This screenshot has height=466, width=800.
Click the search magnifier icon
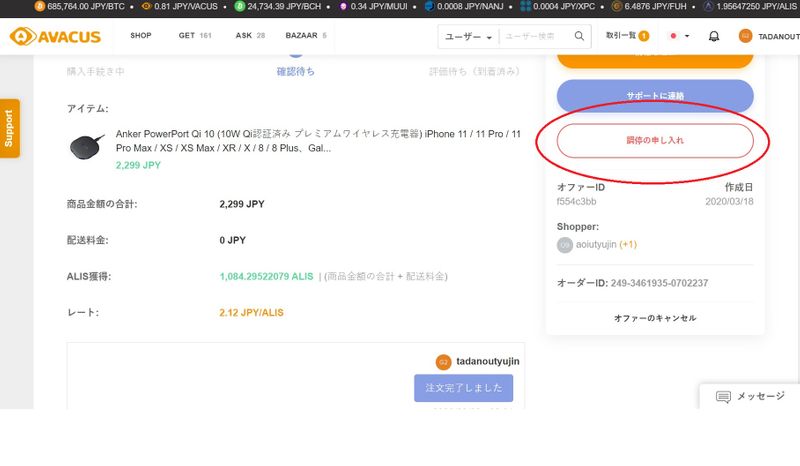[580, 36]
